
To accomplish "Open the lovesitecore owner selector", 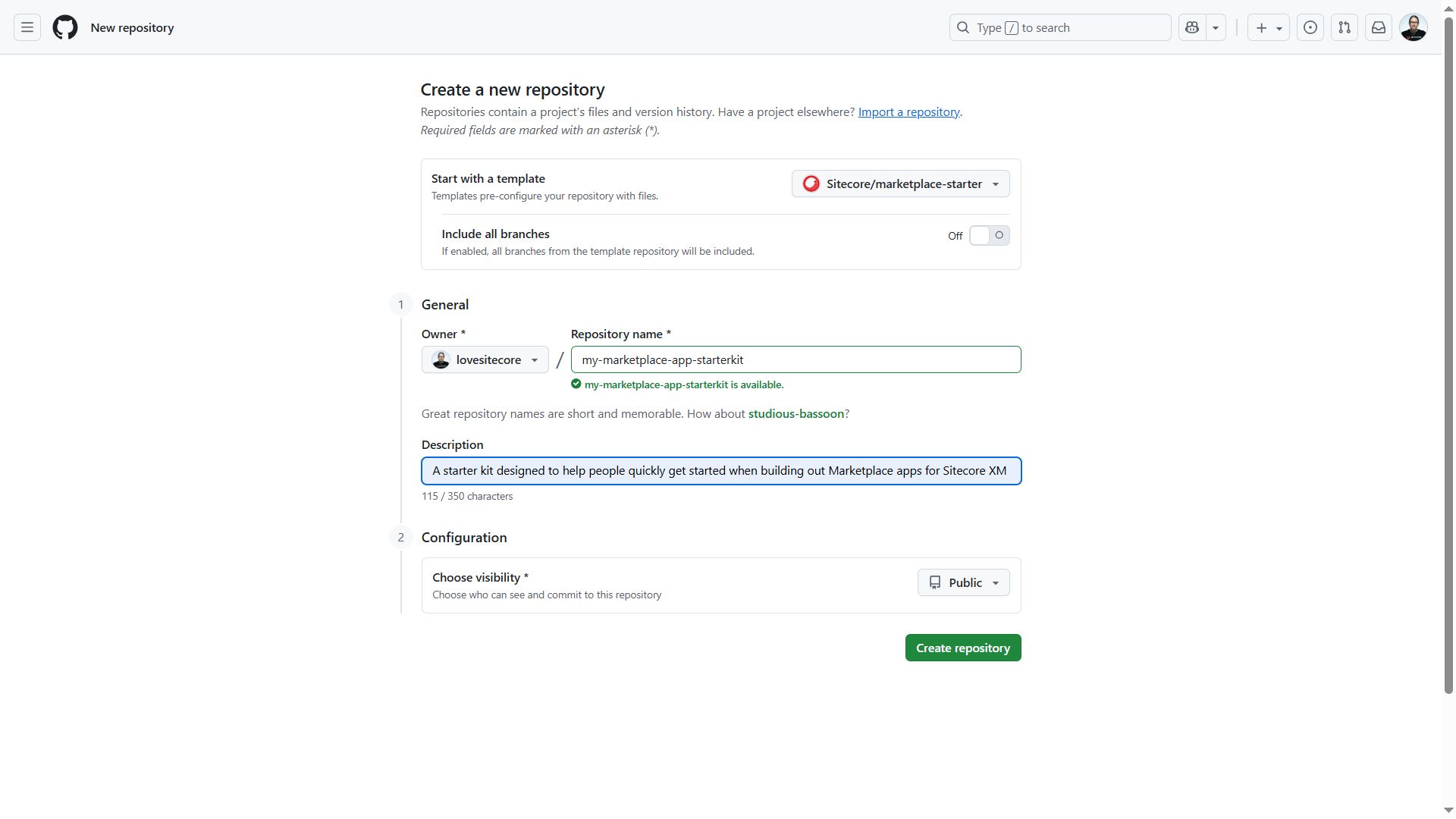I will [x=485, y=359].
